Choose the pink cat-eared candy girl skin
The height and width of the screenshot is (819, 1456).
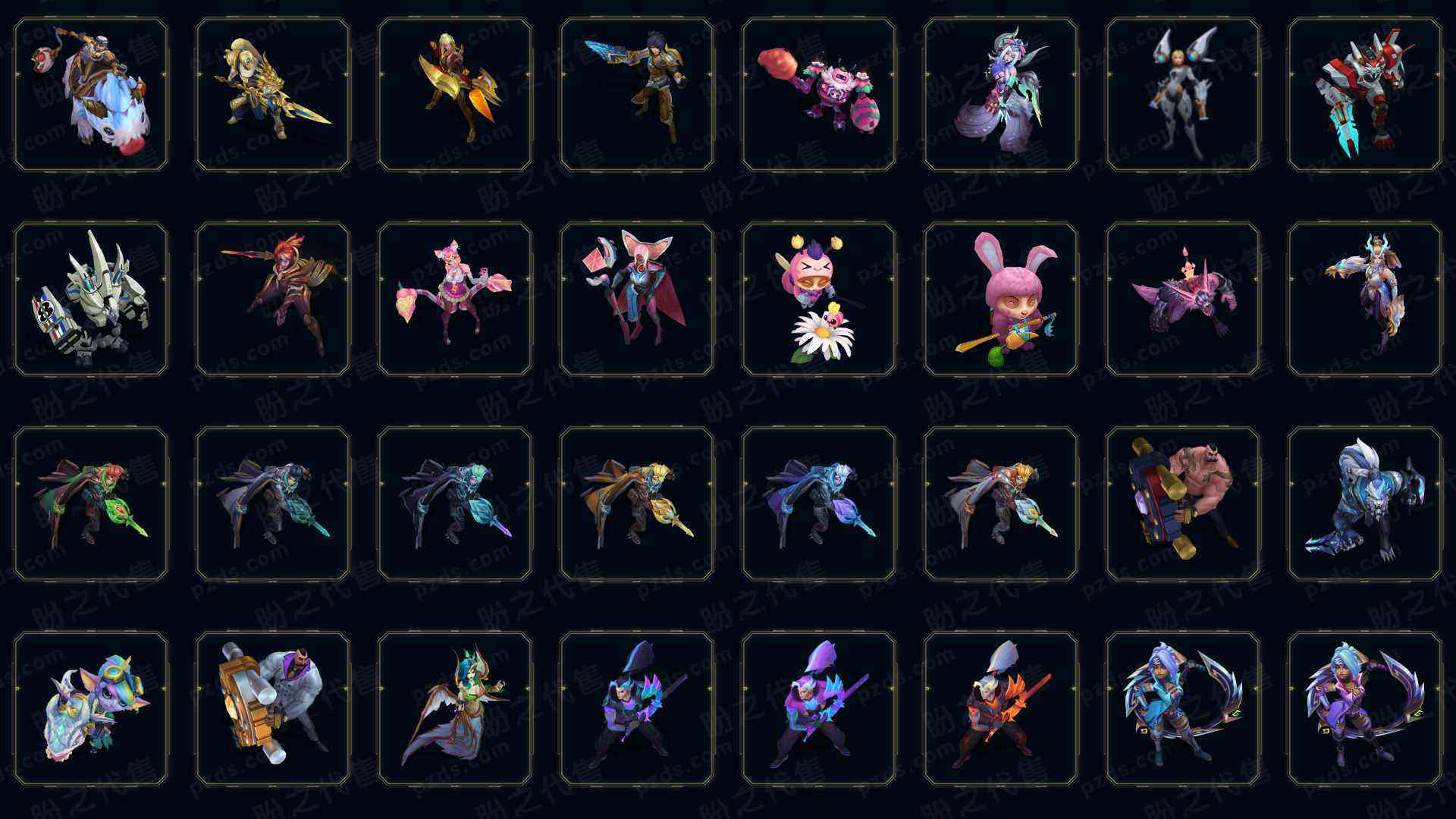tap(455, 299)
